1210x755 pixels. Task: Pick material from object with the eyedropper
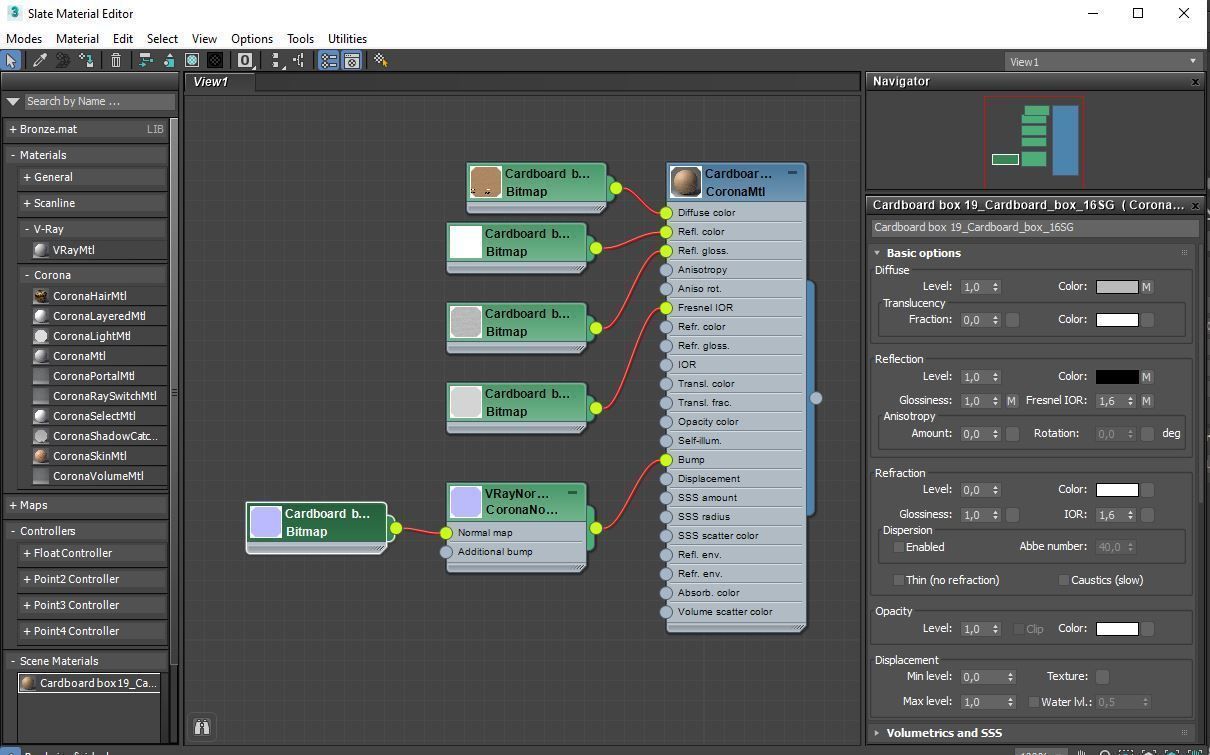tap(40, 61)
